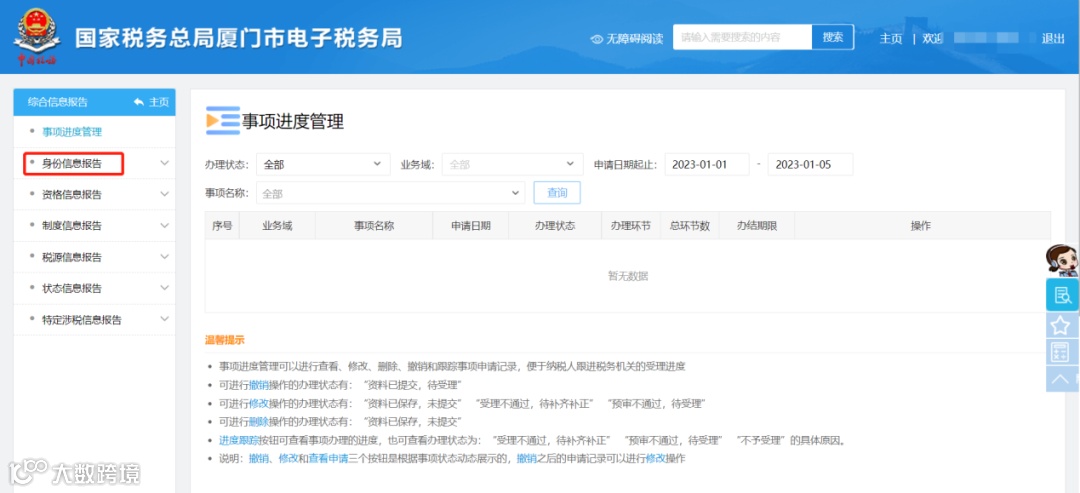This screenshot has width=1080, height=493.
Task: Open the 制度信息报告 menu item
Action: 72,226
